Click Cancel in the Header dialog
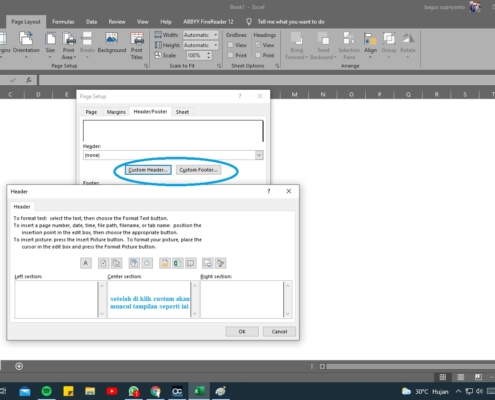 click(x=279, y=331)
